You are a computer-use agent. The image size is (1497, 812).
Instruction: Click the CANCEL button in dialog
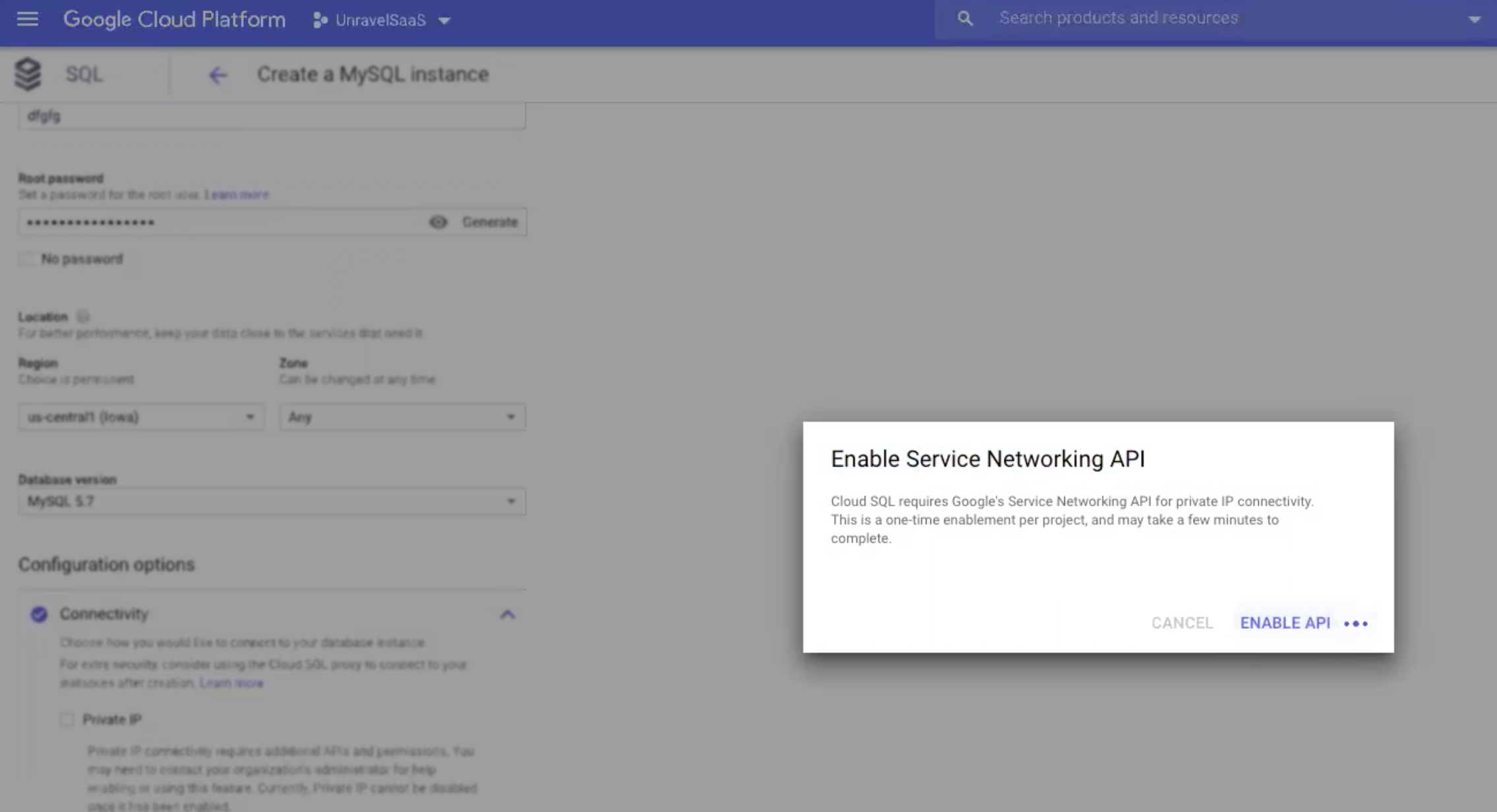pyautogui.click(x=1182, y=622)
